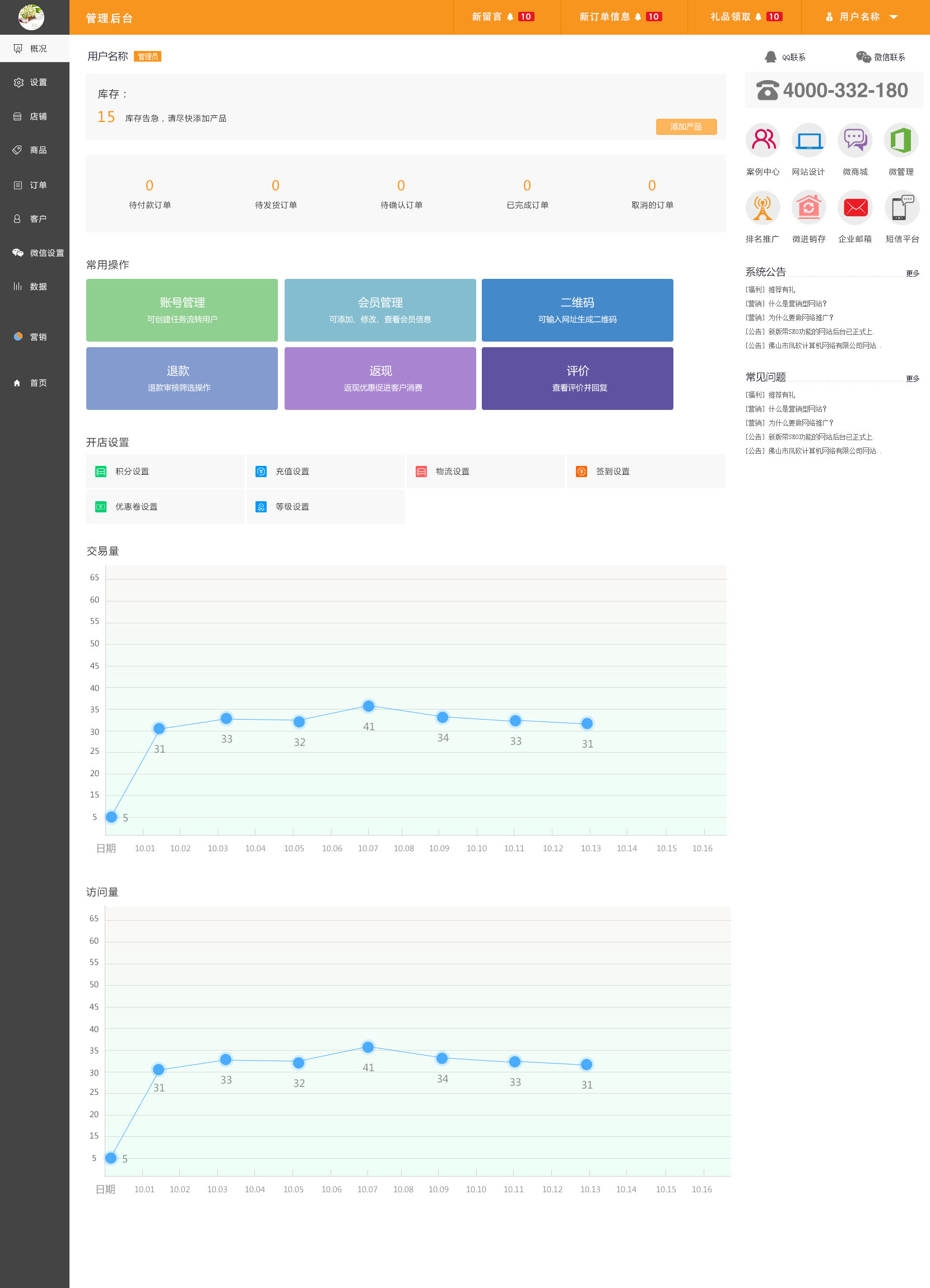Open the 短信平台 phone icon
Image resolution: width=930 pixels, height=1288 pixels.
tap(901, 208)
